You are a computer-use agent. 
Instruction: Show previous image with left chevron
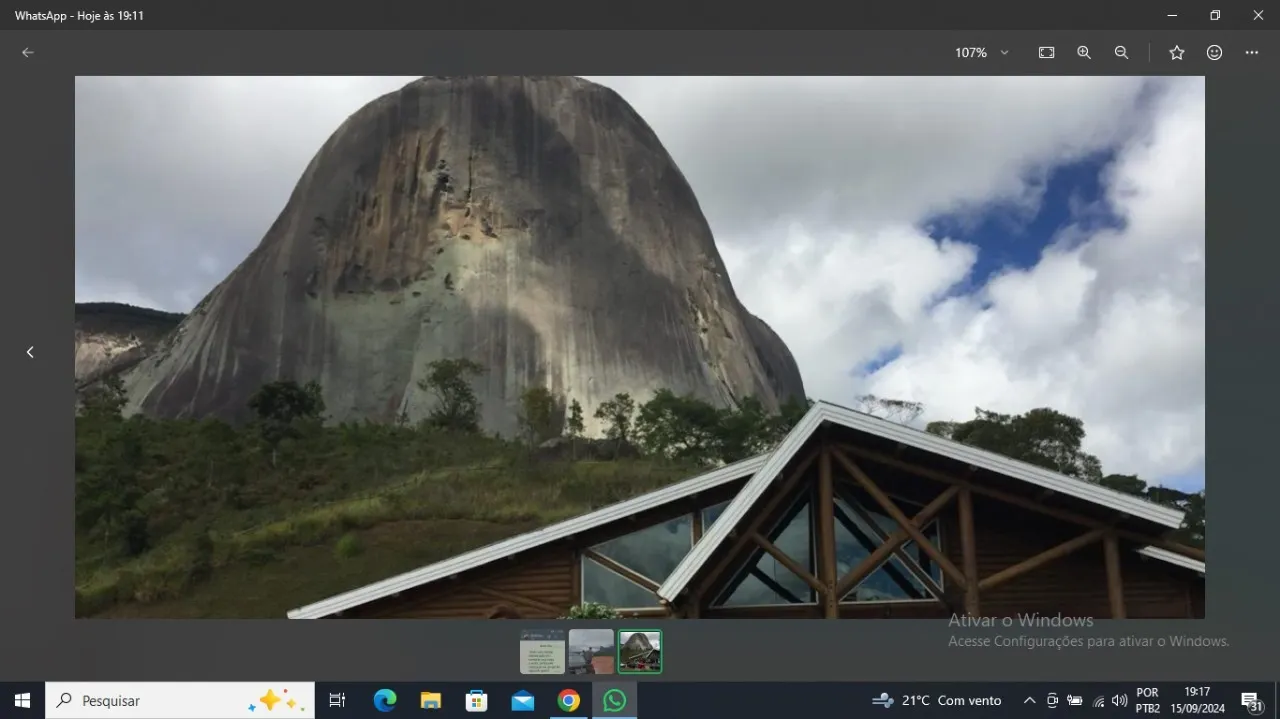[30, 352]
